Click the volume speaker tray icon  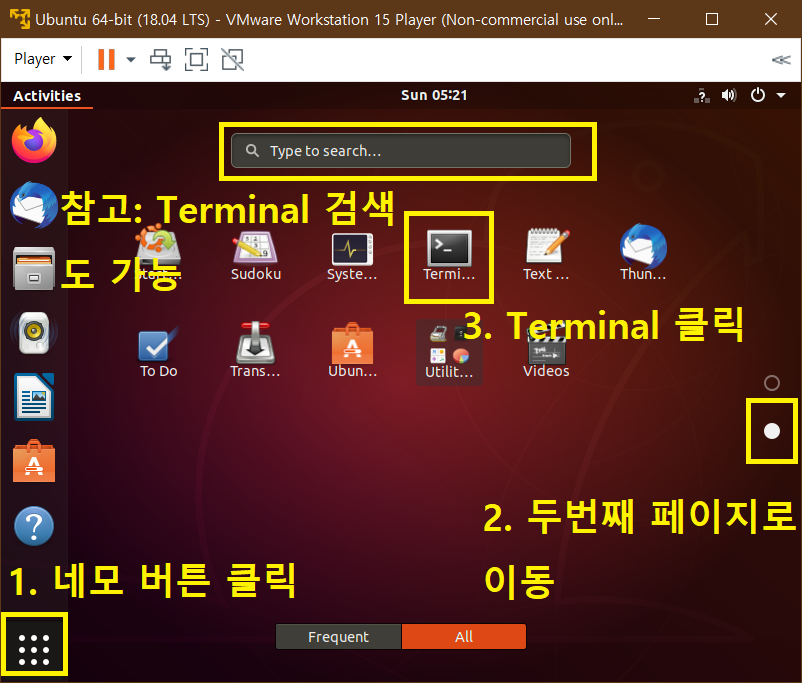[729, 95]
